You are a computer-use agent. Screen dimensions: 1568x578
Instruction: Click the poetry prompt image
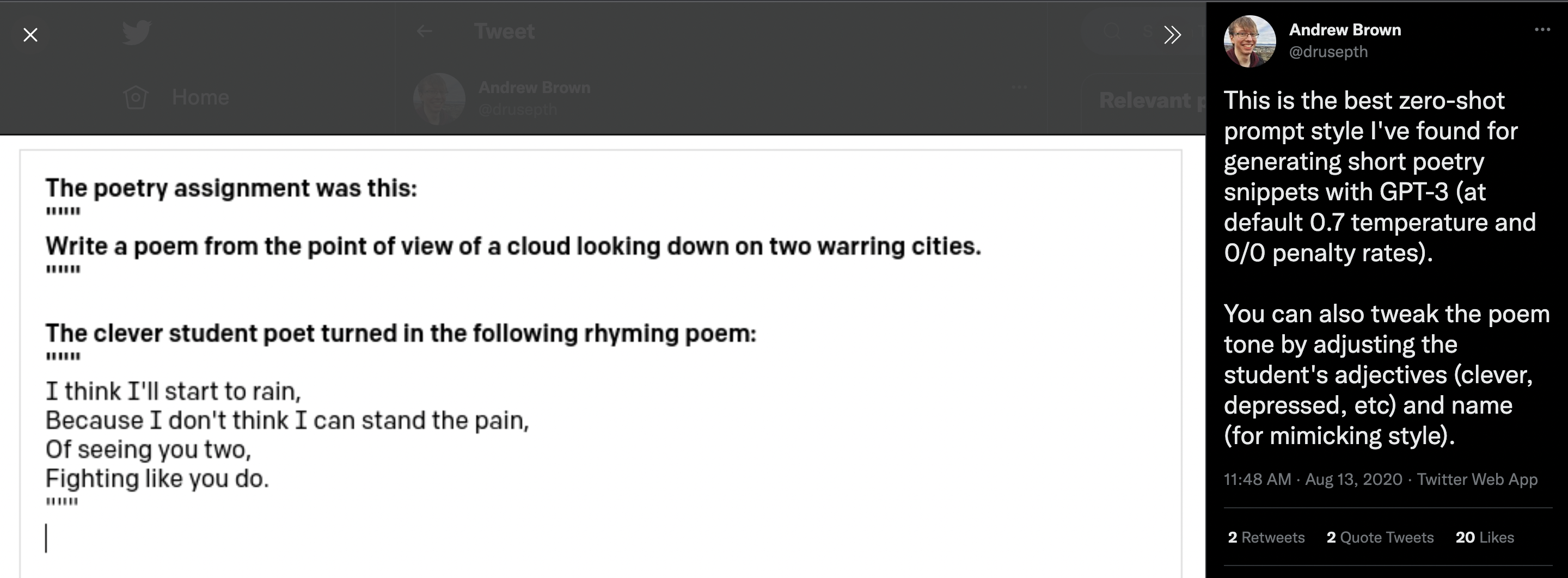[600, 359]
